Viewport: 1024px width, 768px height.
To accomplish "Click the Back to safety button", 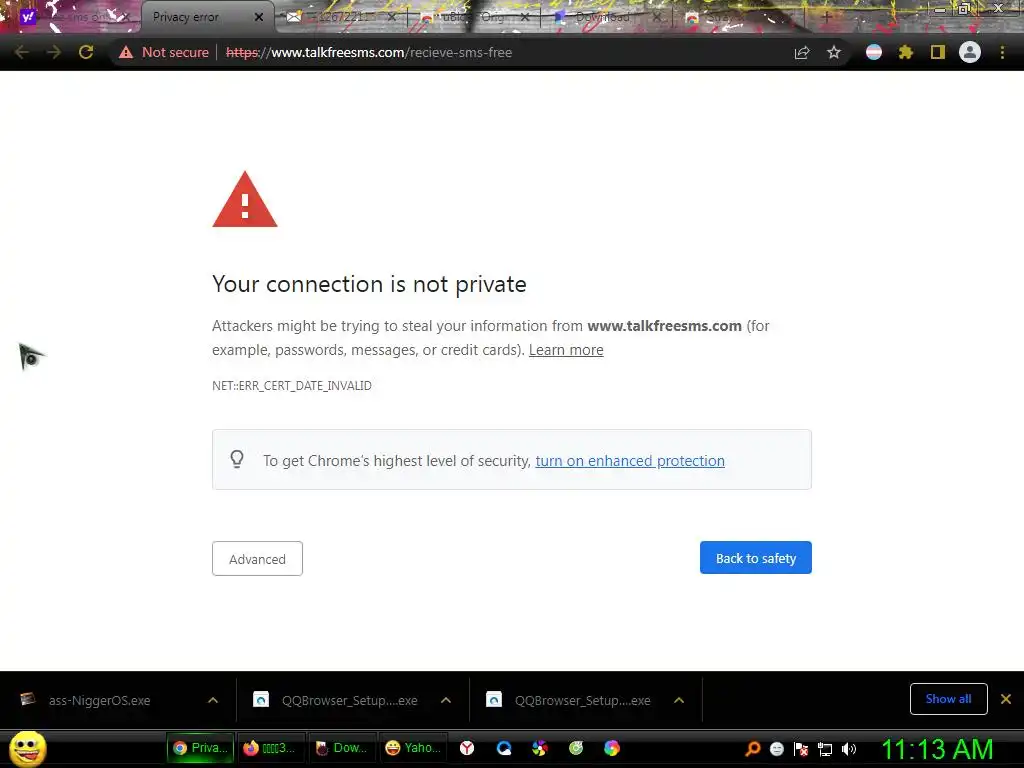I will [756, 558].
